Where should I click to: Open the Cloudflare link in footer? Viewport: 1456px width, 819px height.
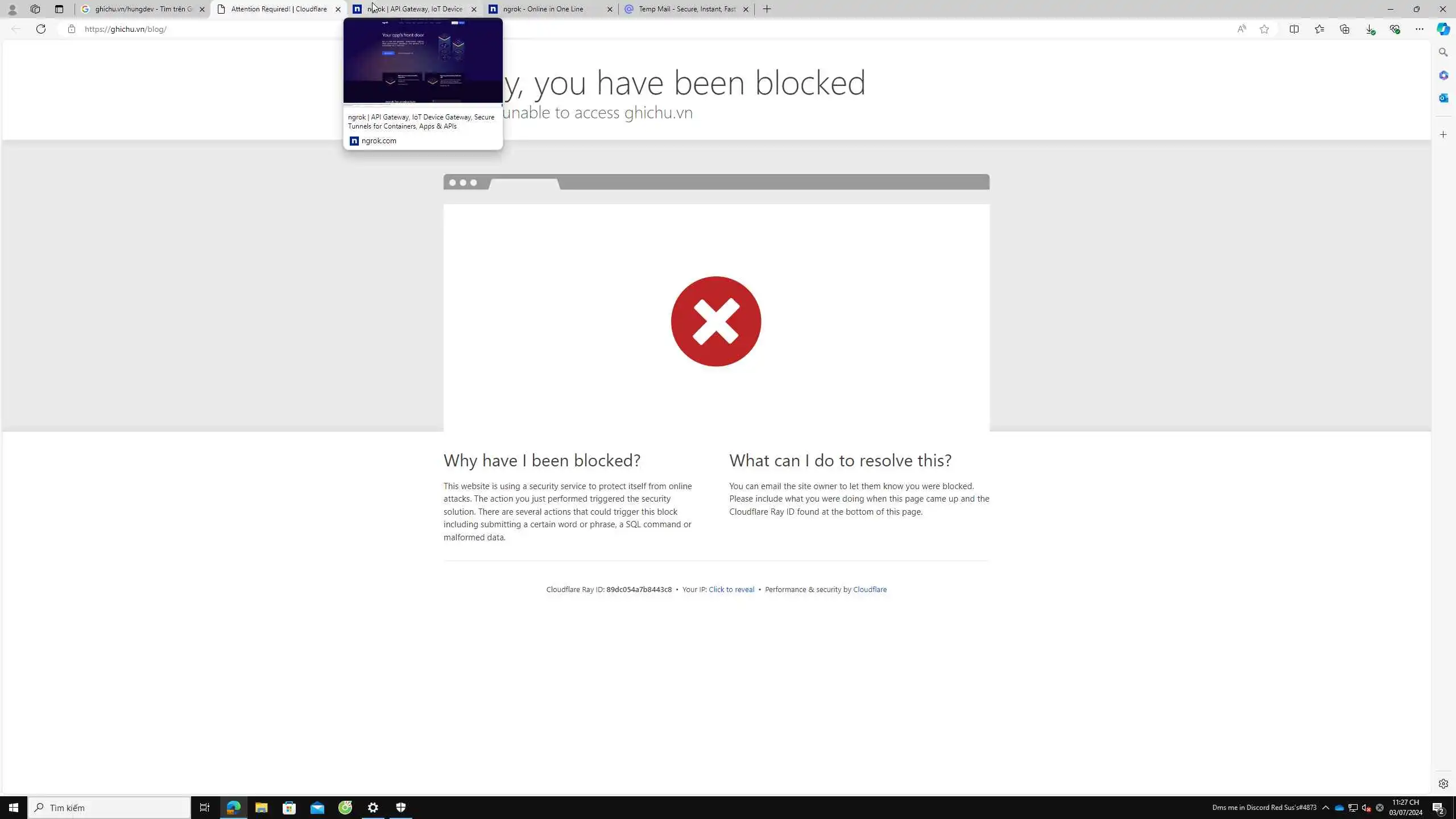coord(870,589)
